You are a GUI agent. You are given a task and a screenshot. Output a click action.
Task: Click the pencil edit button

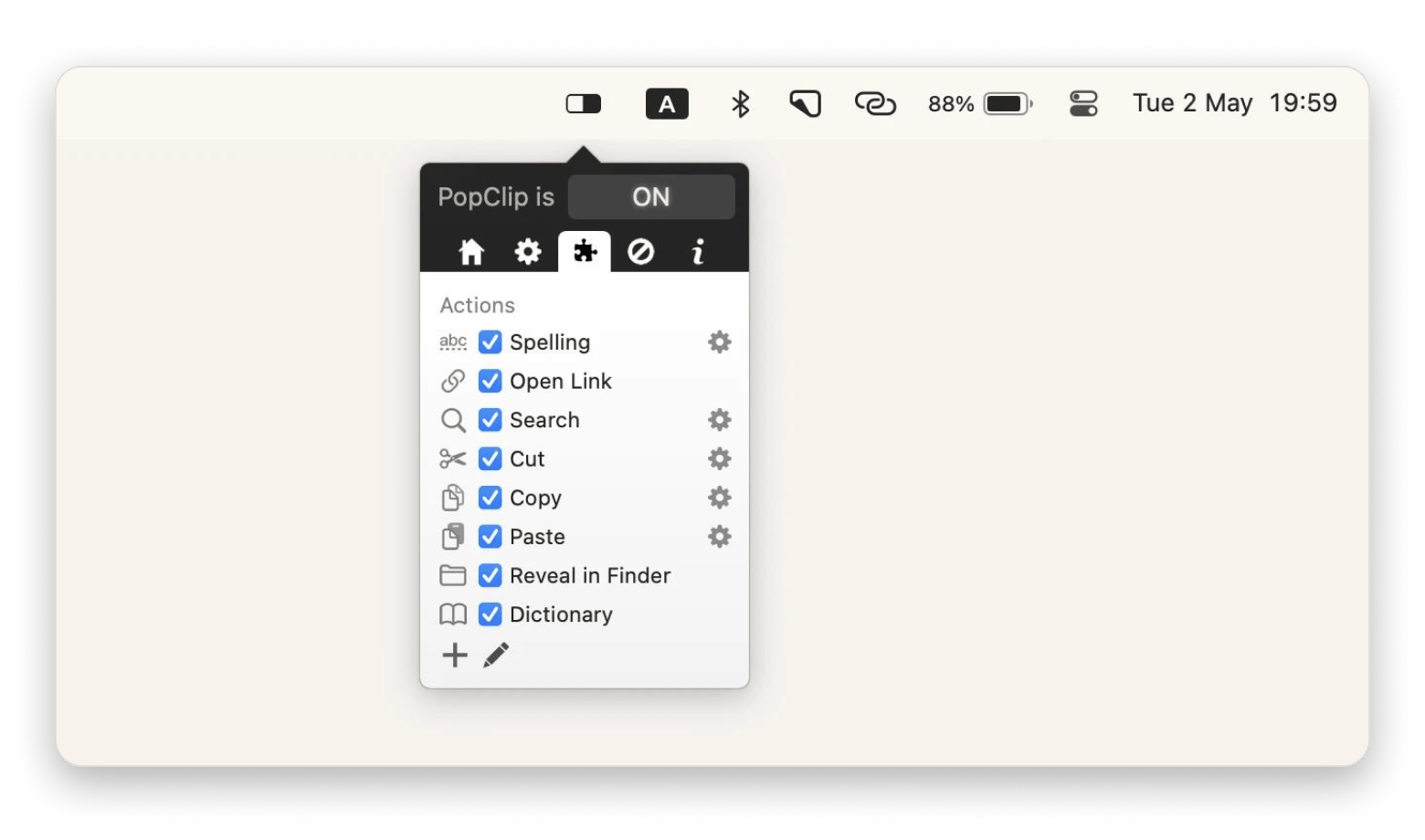point(496,655)
